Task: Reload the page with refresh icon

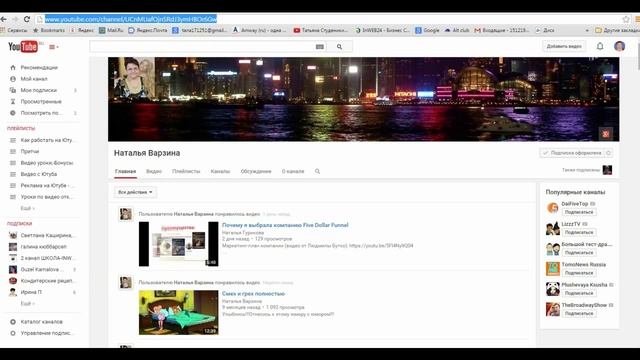Action: [27, 19]
